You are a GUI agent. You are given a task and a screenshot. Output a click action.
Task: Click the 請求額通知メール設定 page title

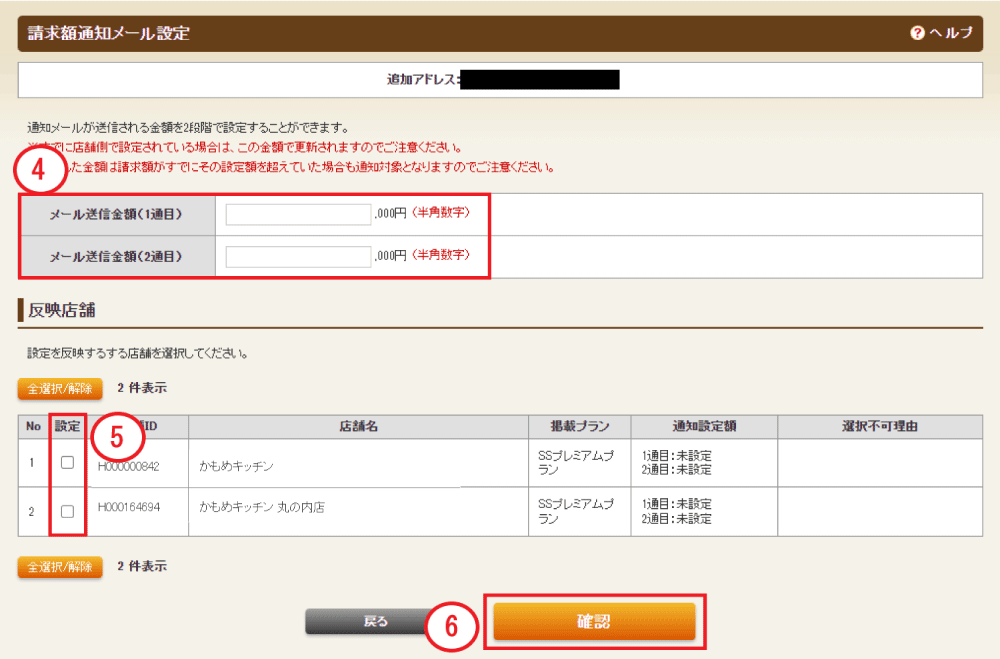108,33
